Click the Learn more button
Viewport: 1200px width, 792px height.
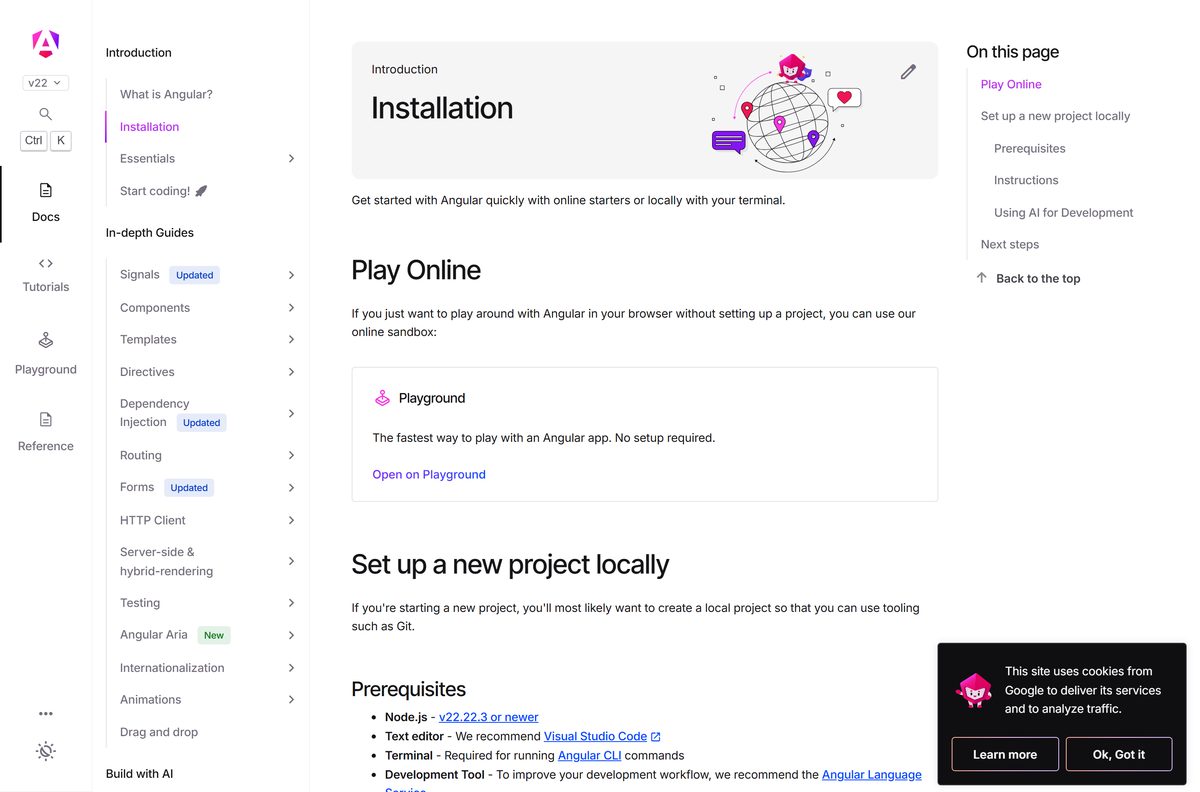(x=1005, y=754)
